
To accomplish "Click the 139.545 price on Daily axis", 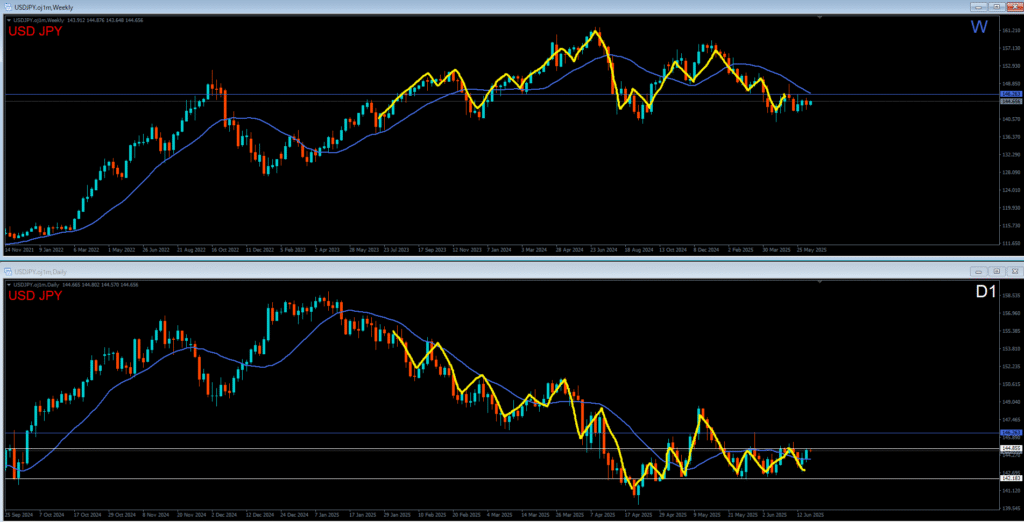I will 1012,508.
